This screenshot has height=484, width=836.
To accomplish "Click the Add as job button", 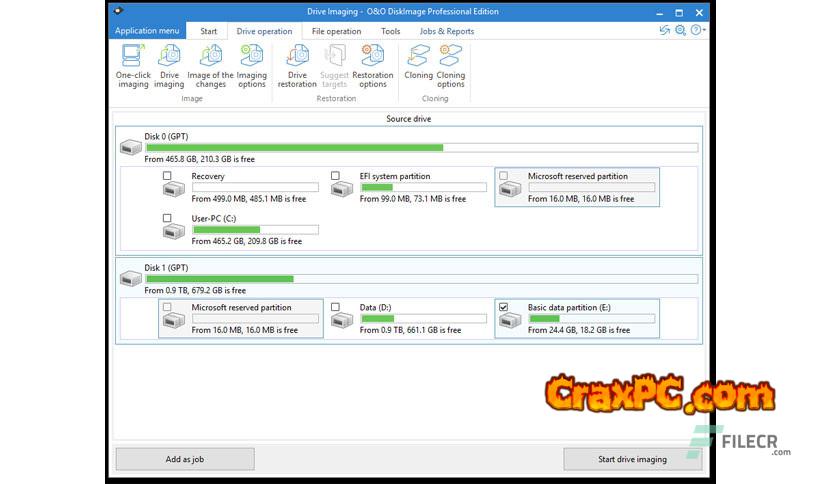I will coord(185,459).
